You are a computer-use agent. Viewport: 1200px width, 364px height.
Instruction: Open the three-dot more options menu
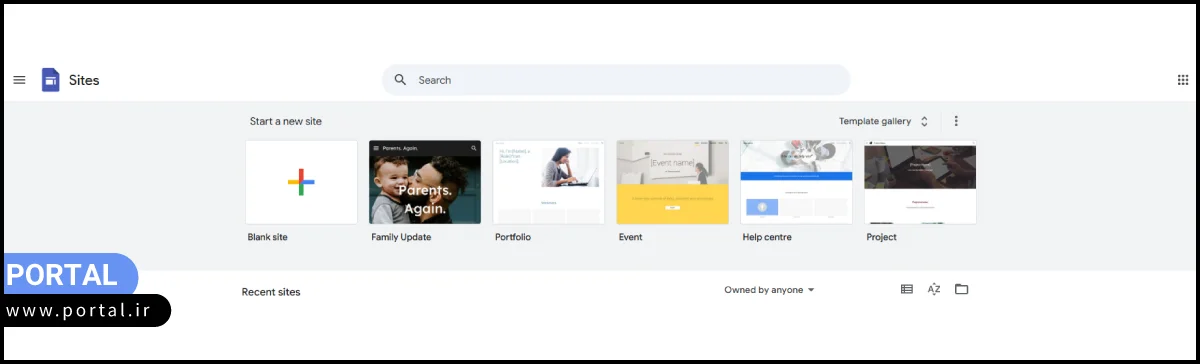click(956, 121)
